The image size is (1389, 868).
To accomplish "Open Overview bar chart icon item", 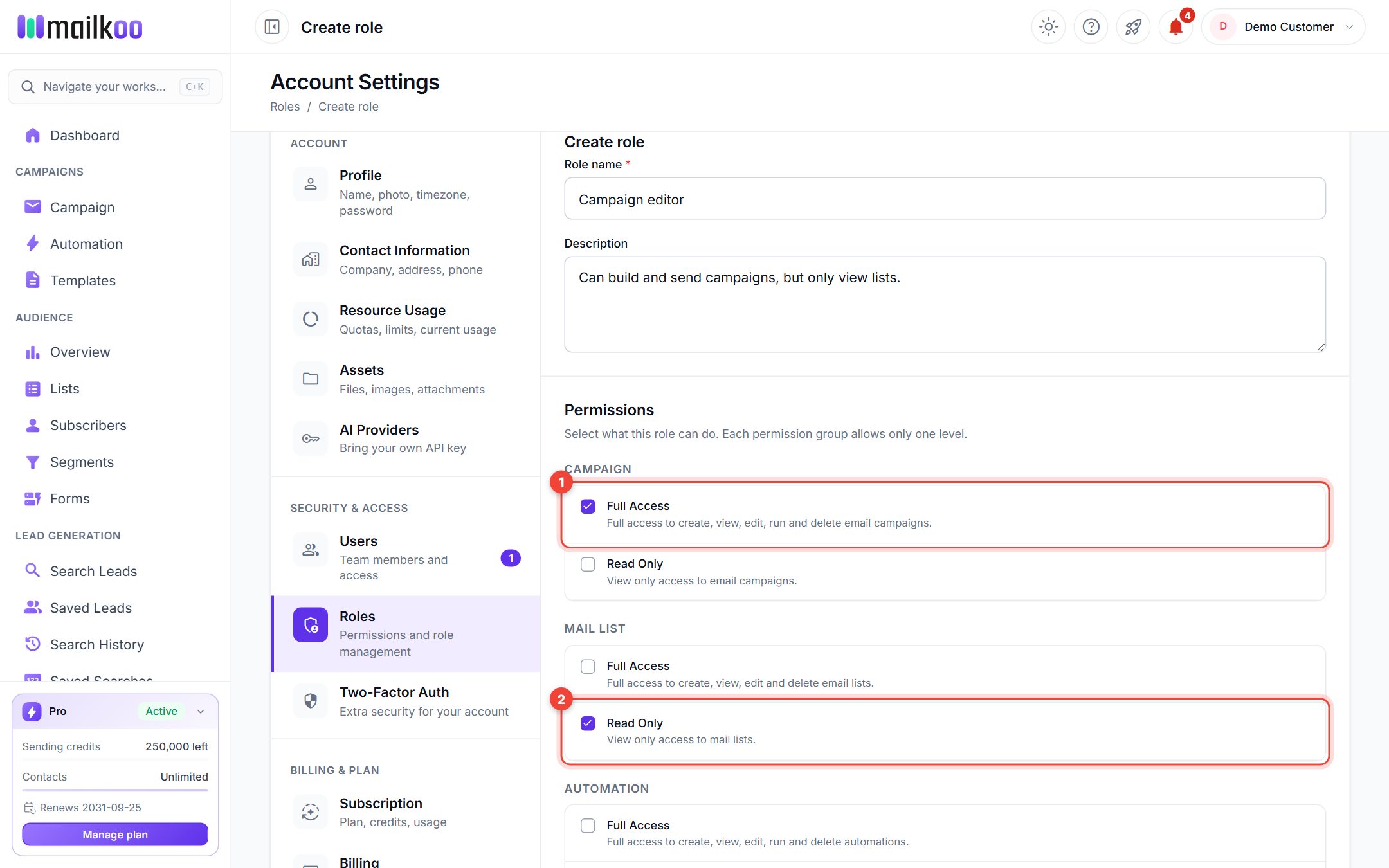I will (33, 352).
